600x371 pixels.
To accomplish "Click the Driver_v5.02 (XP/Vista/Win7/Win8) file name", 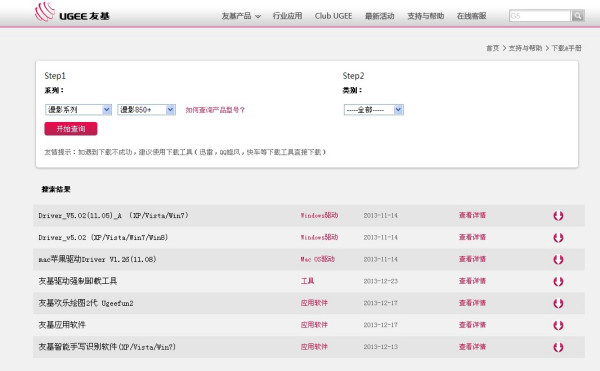I will 103,238.
